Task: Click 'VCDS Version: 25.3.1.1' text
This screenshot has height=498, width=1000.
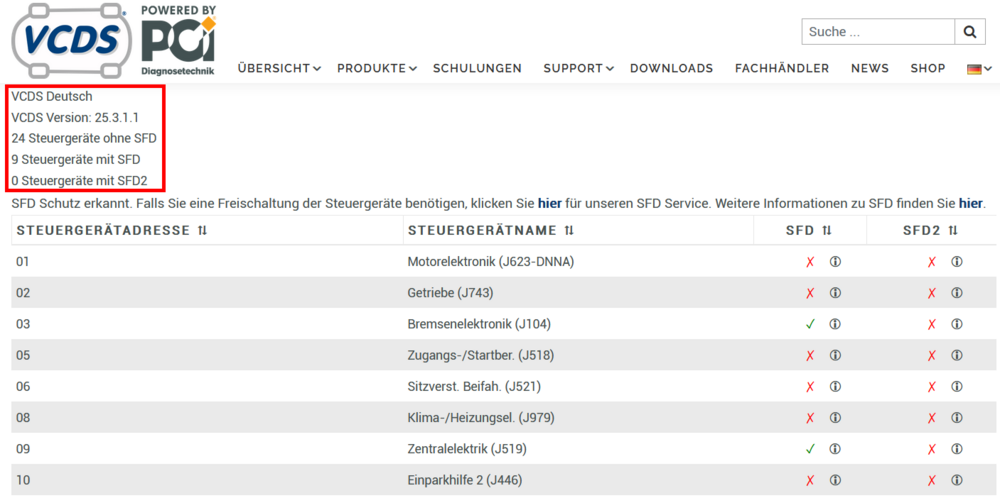Action: [75, 117]
